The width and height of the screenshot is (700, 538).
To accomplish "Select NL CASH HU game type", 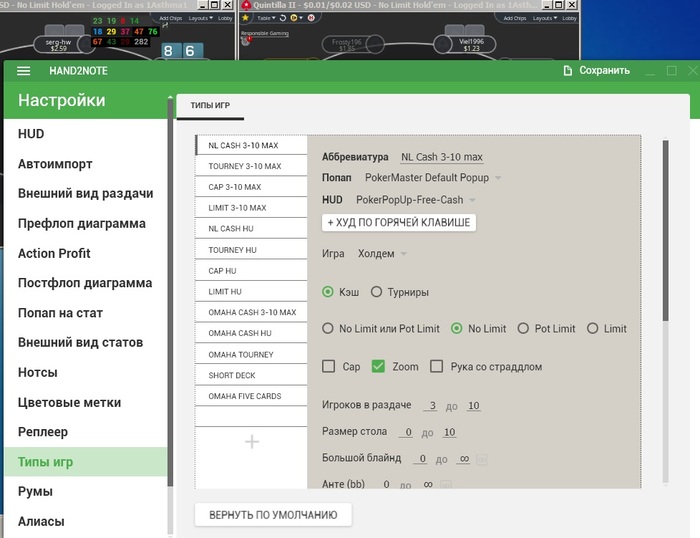I will tap(251, 229).
